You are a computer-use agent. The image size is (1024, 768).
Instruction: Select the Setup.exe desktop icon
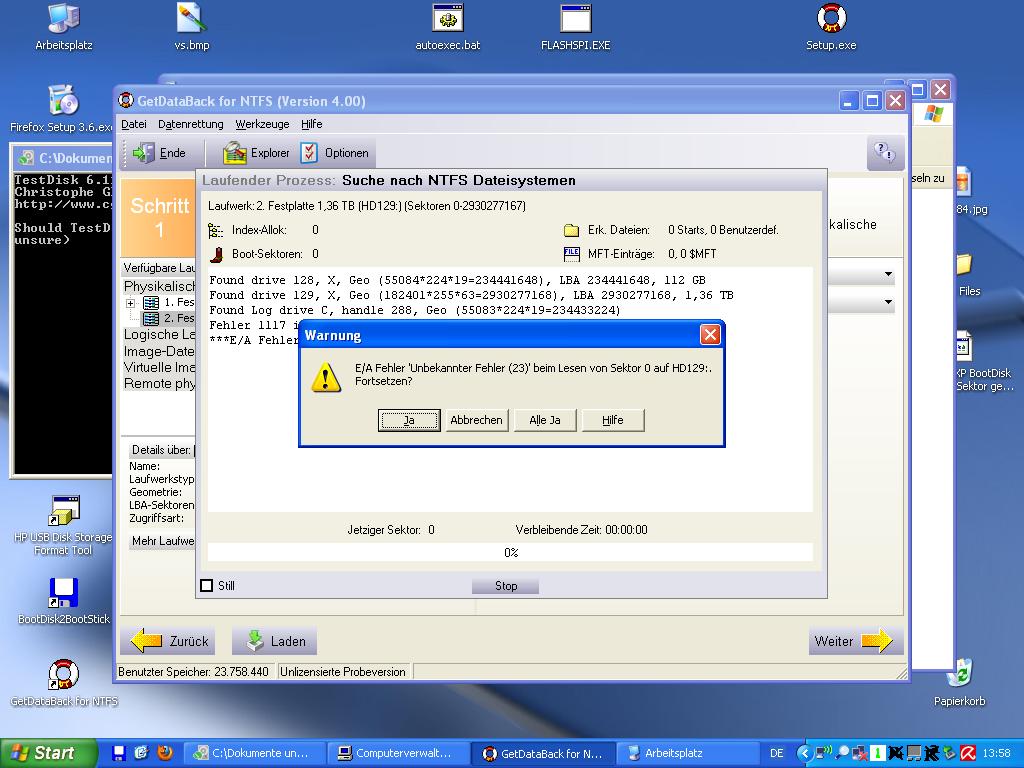(x=831, y=27)
